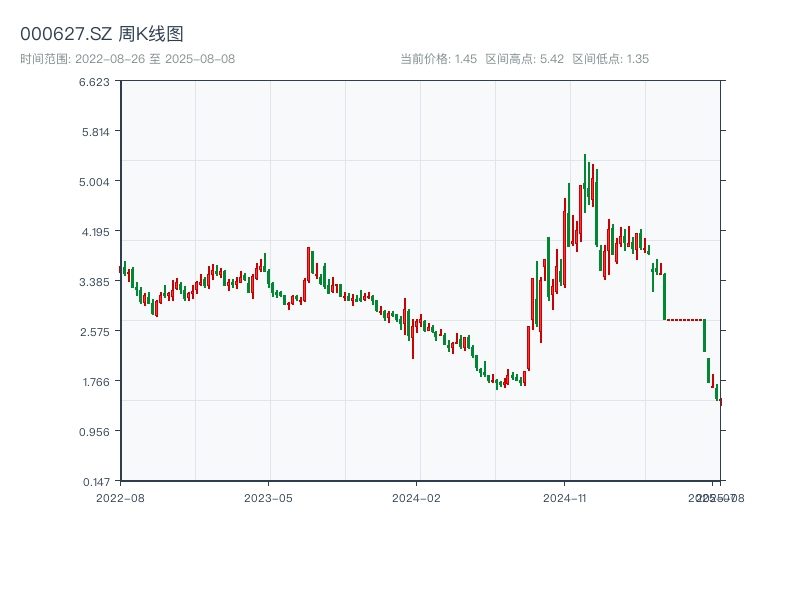Click x-axis label 2022-08
This screenshot has height=600, width=800.
120,498
